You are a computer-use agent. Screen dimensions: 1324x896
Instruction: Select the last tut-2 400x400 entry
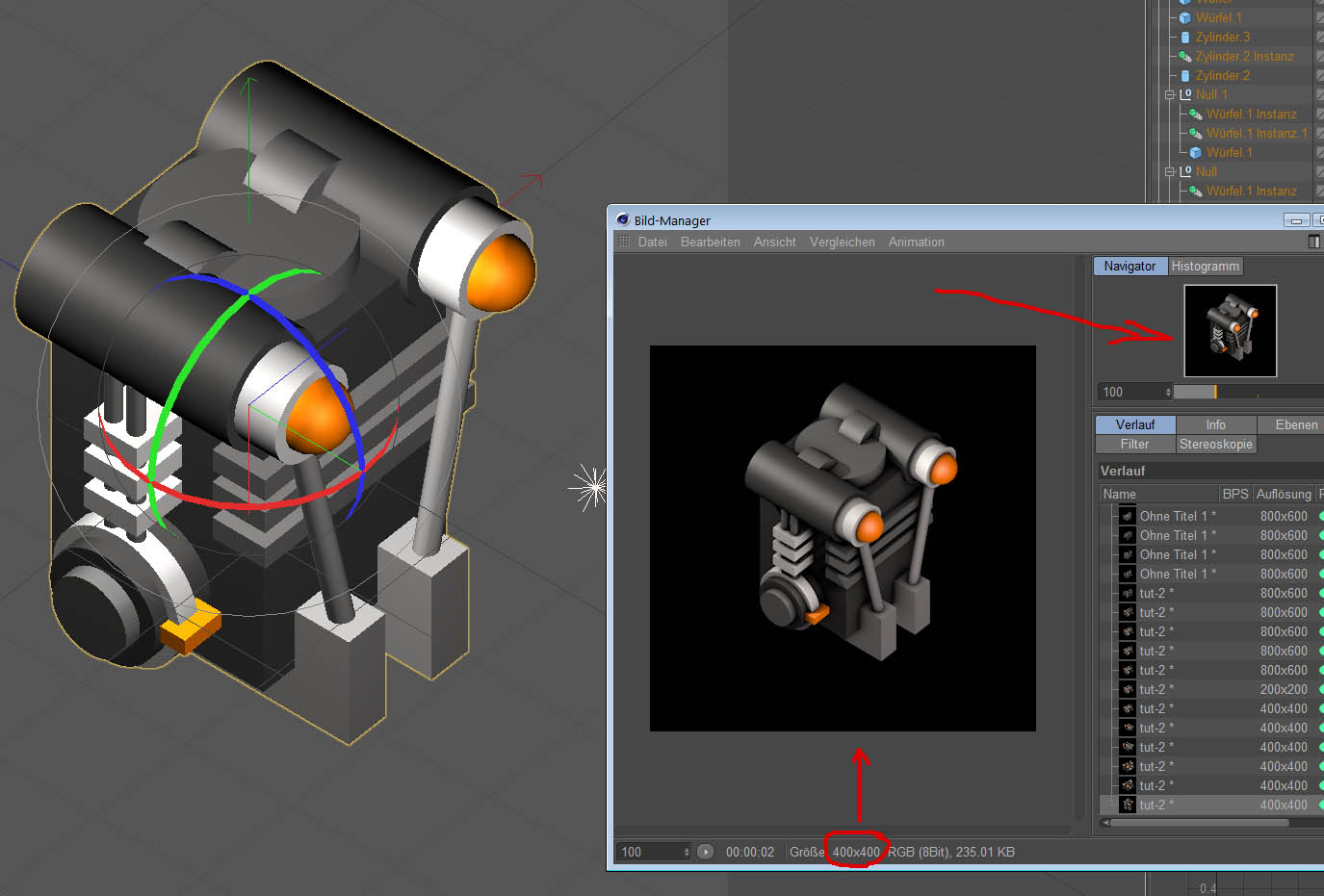pos(1211,805)
